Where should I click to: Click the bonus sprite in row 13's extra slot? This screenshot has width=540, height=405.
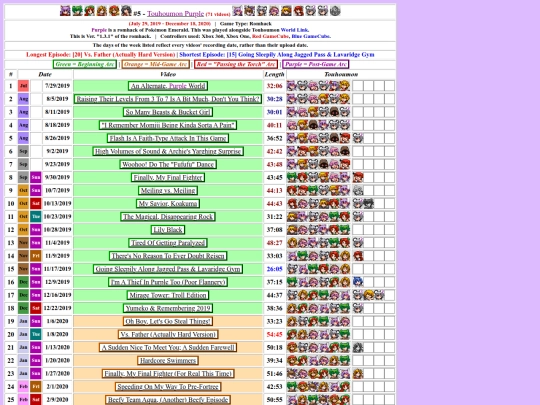358,243
